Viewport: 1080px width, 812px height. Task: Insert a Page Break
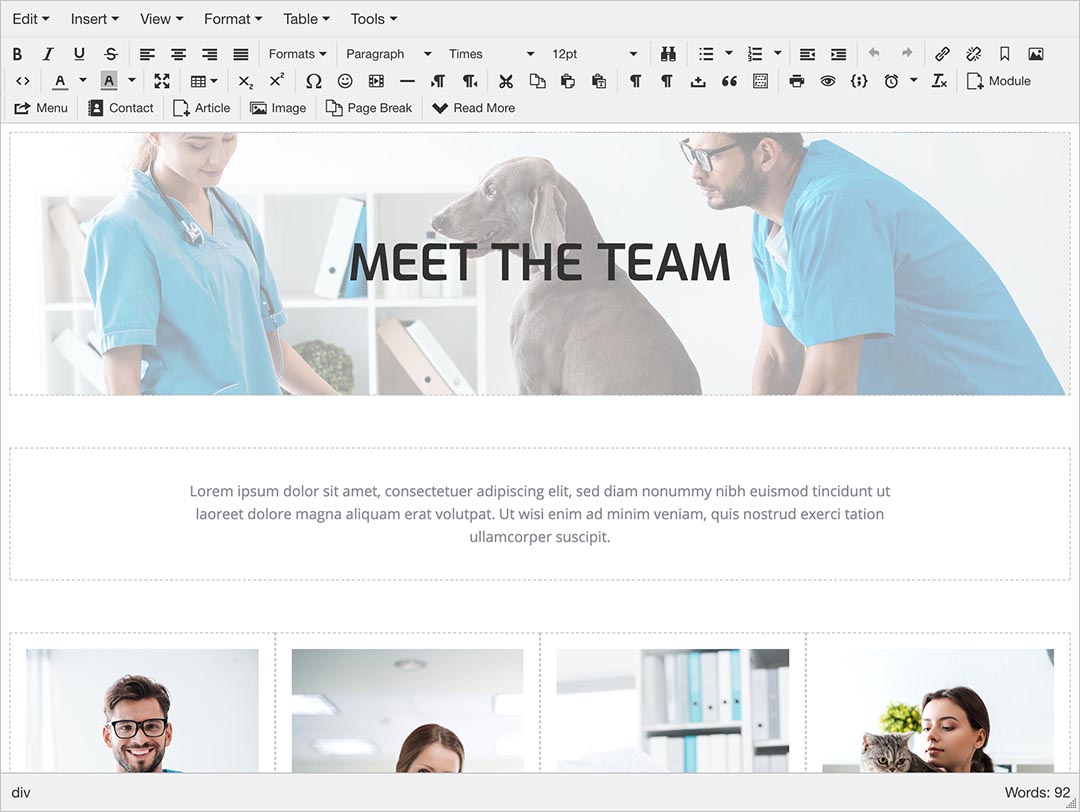point(368,107)
